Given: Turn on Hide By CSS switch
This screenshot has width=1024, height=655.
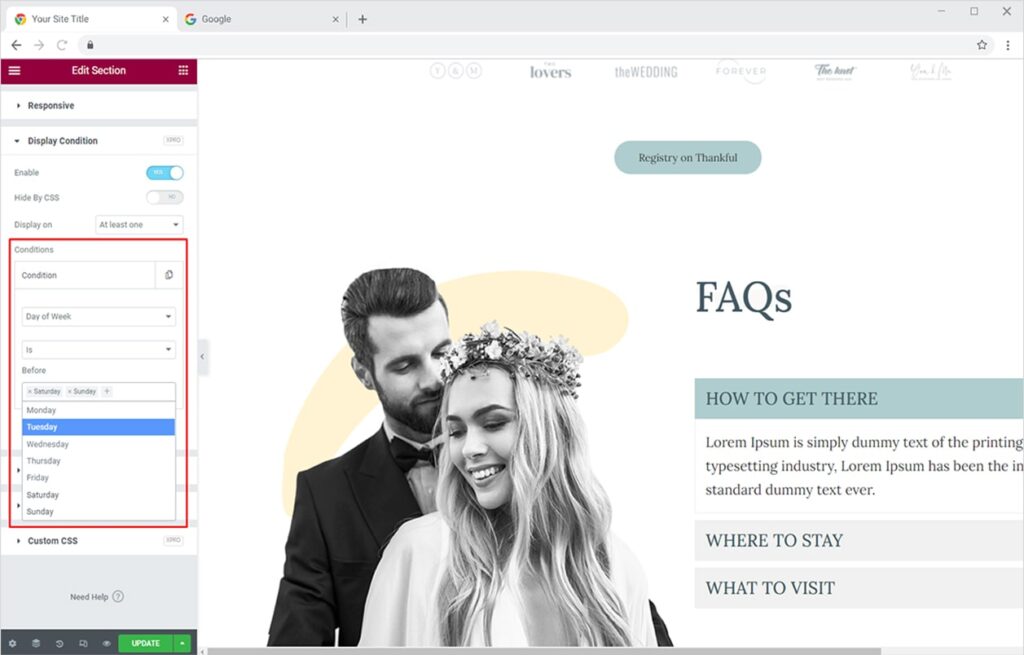Looking at the screenshot, I should click(165, 198).
